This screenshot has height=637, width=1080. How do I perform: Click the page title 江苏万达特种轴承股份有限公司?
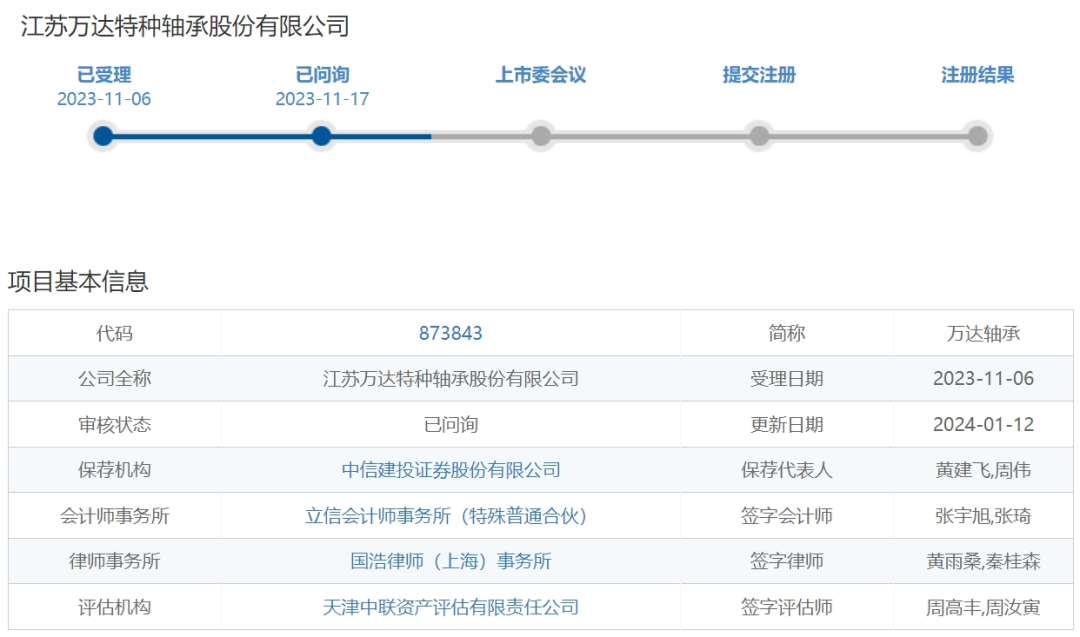pyautogui.click(x=185, y=26)
